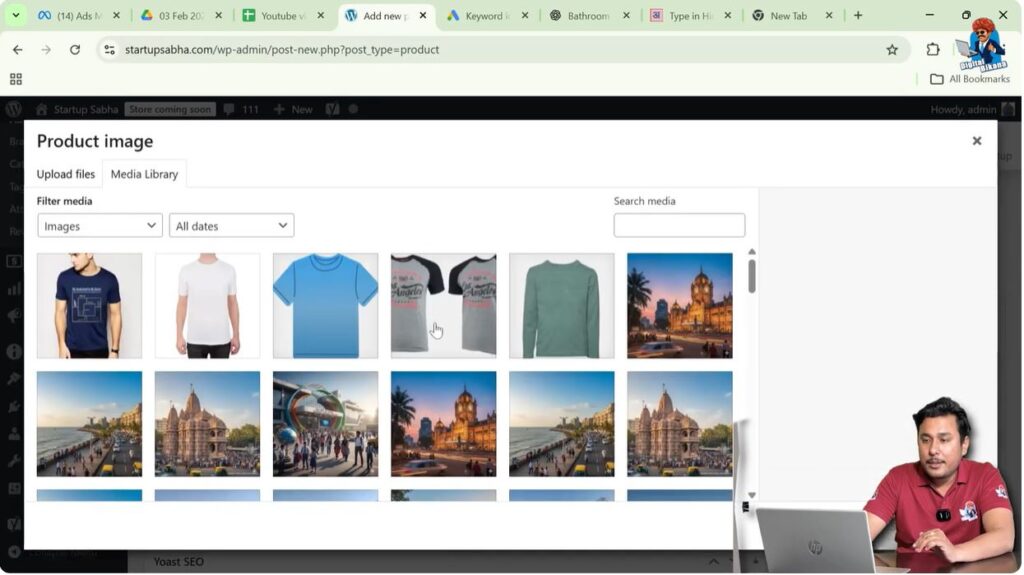Focus the Search media field
The image size is (1024, 575).
(679, 225)
